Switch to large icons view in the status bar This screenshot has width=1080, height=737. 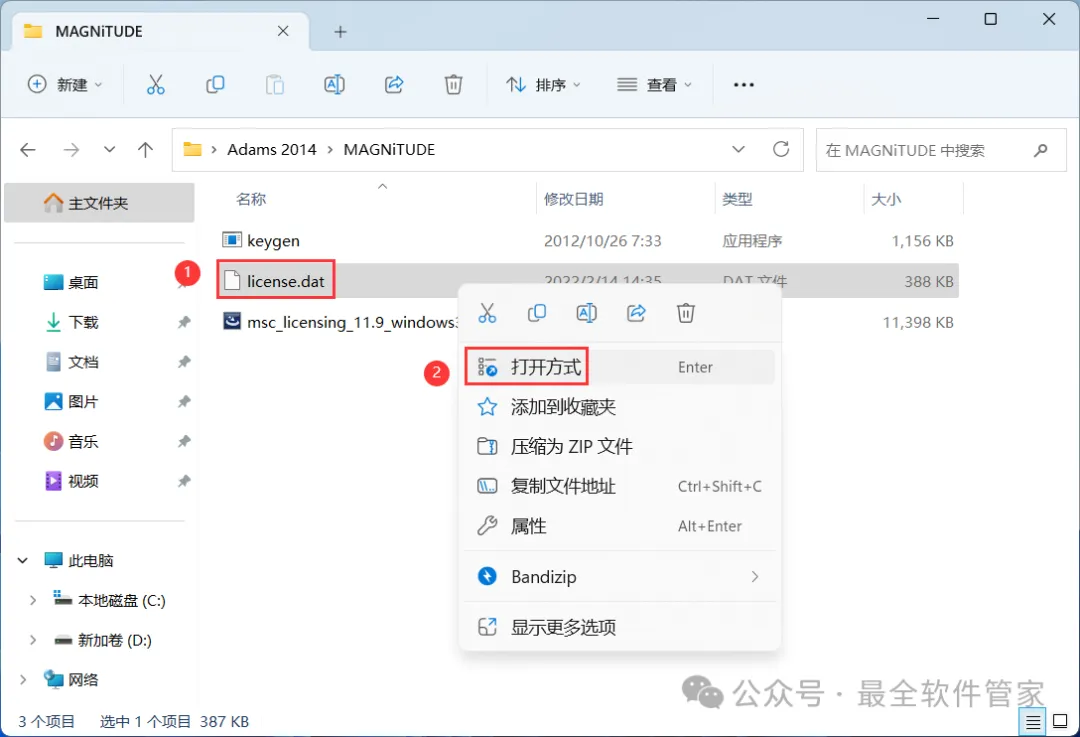pos(1061,722)
